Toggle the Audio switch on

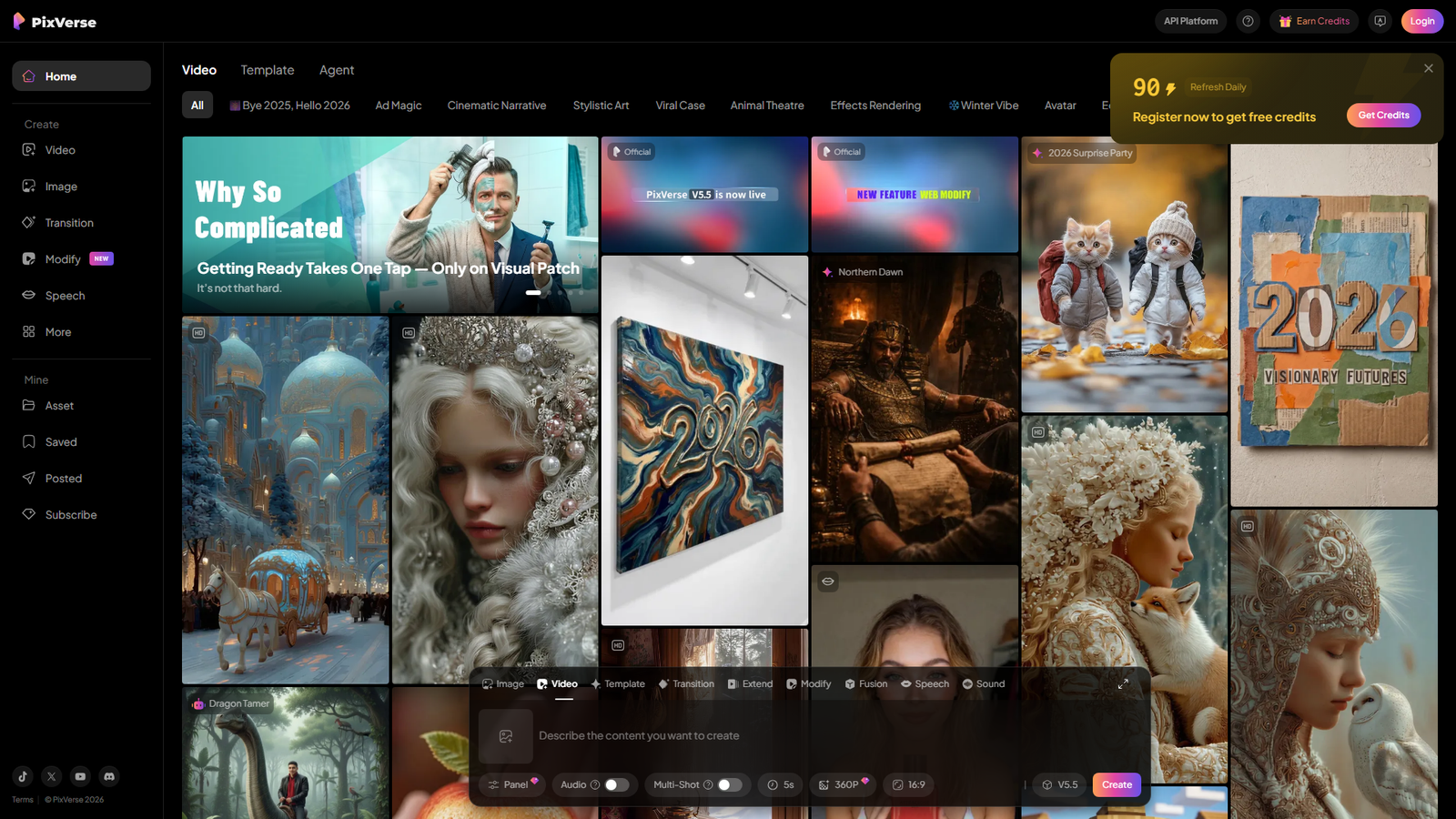pos(617,784)
